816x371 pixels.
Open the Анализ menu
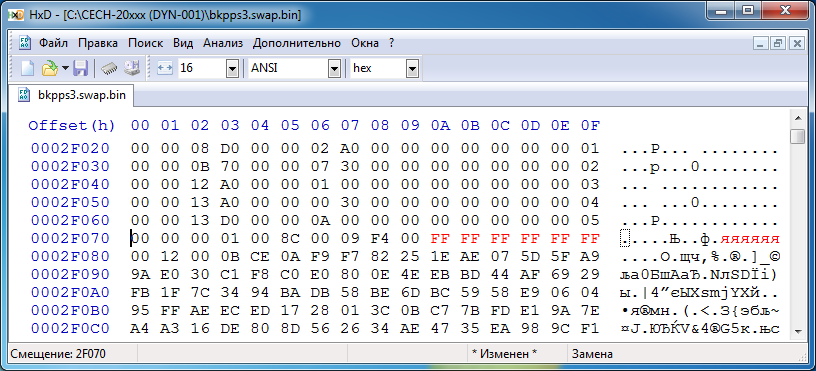click(223, 43)
